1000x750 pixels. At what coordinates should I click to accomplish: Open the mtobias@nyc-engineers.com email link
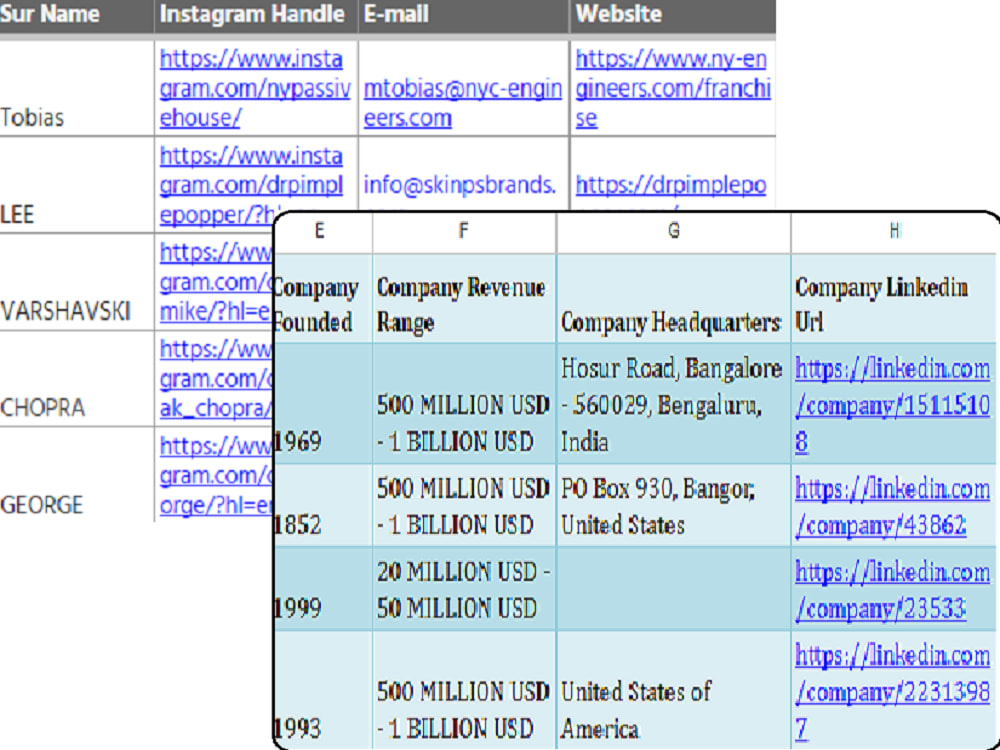coord(463,103)
